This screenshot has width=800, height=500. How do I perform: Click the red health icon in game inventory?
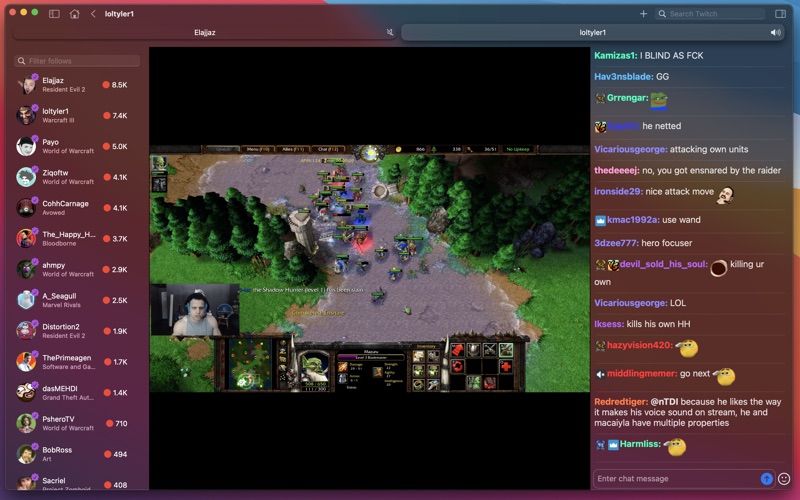[x=506, y=366]
